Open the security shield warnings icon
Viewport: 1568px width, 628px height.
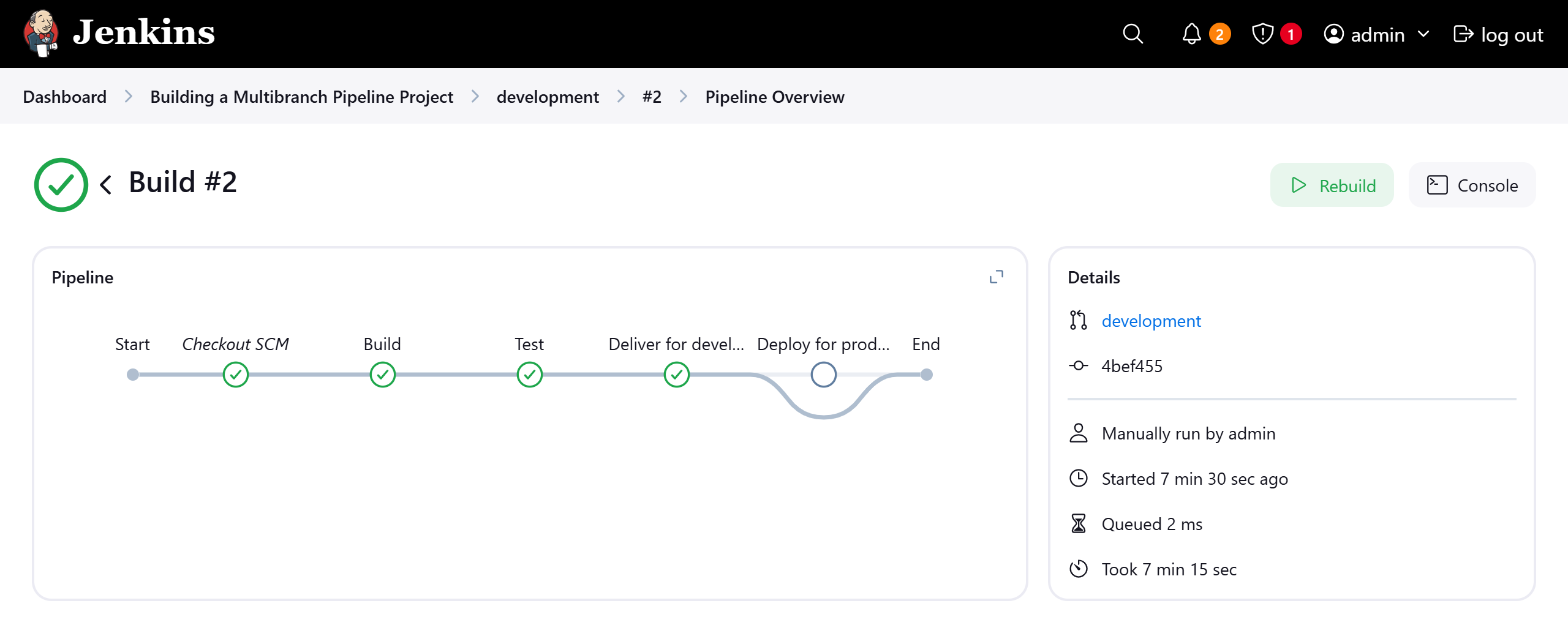coord(1262,34)
